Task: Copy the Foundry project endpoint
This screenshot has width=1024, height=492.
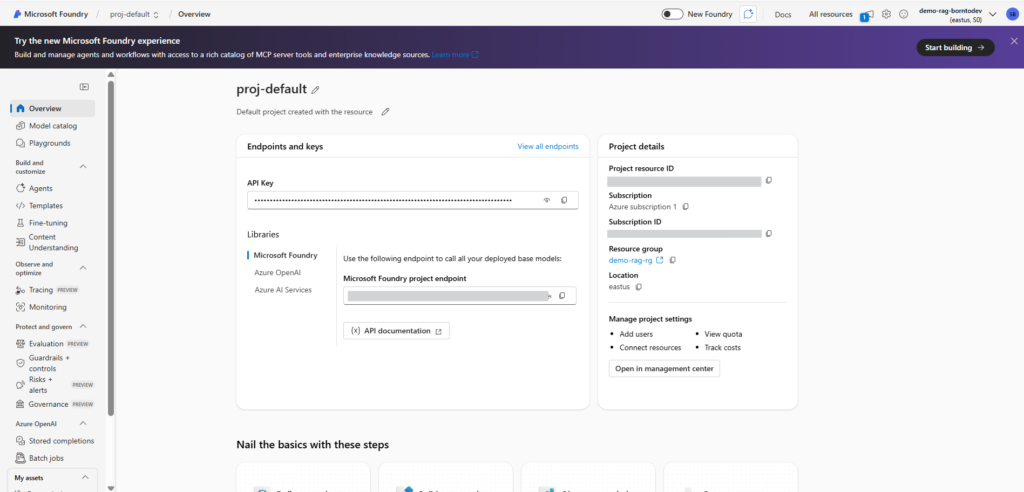Action: 562,296
